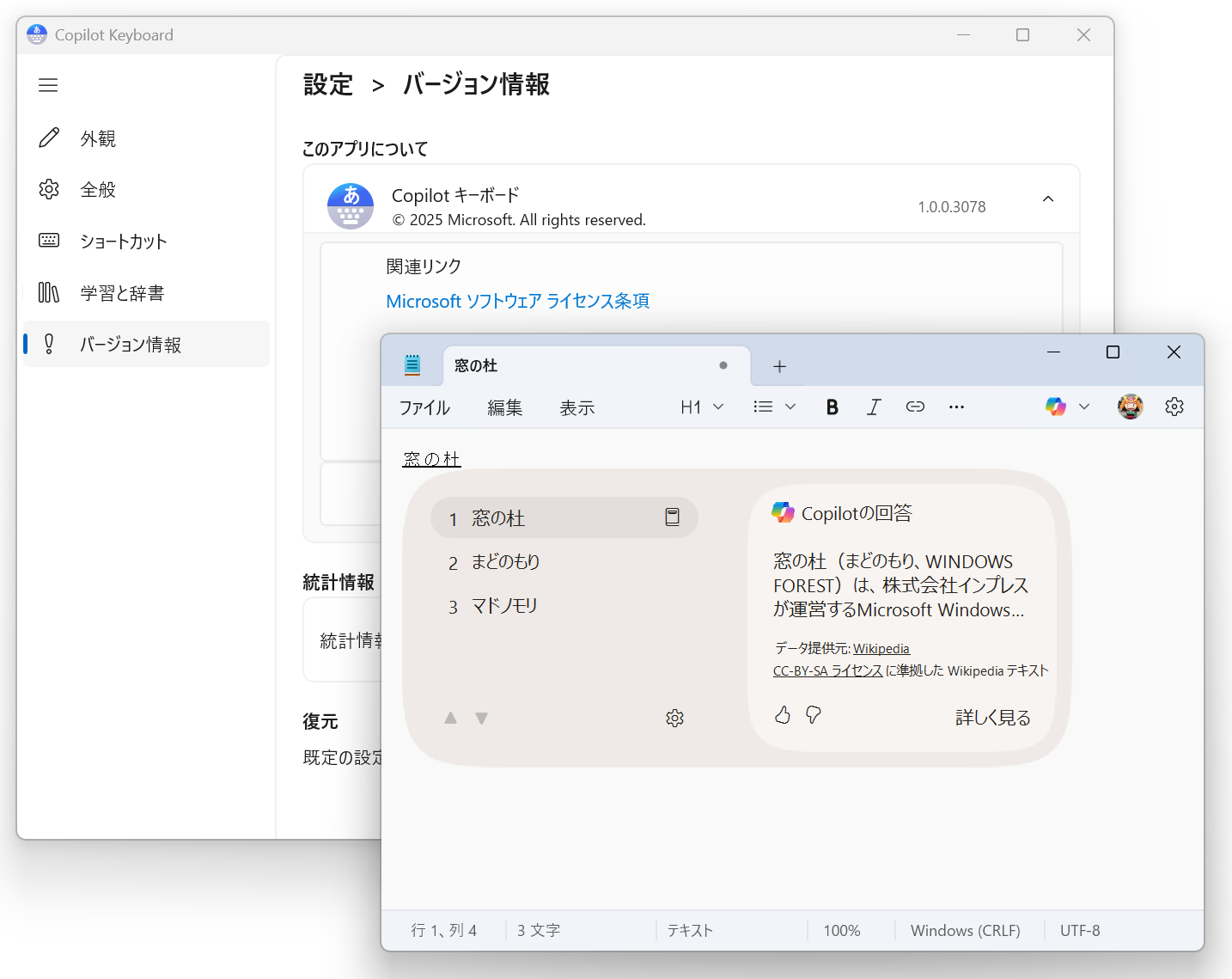Collapse the Copilot キーボード app info card

[x=1048, y=199]
